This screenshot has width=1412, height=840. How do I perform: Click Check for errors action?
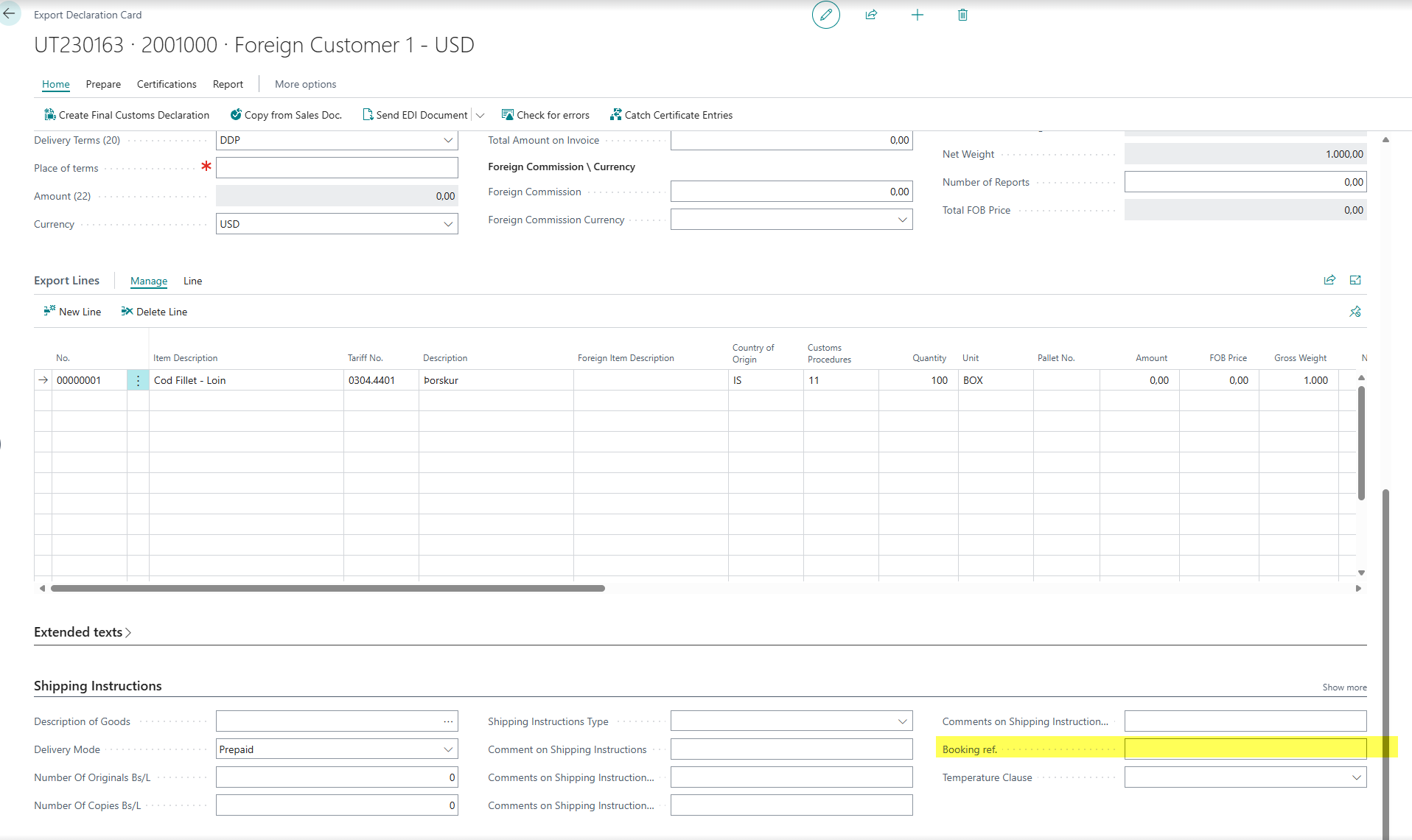click(545, 115)
